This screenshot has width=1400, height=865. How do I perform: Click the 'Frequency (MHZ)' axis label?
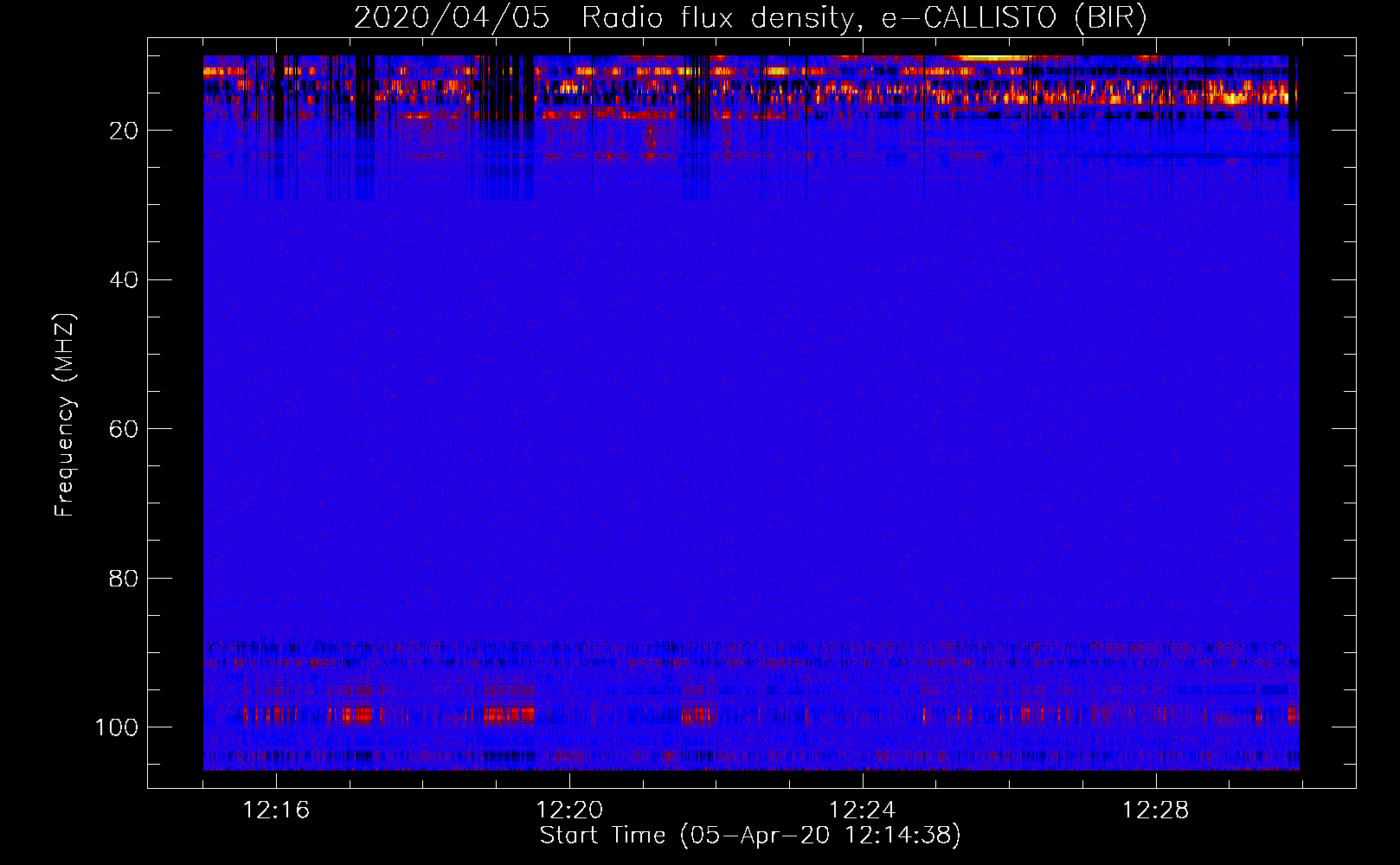tap(65, 414)
